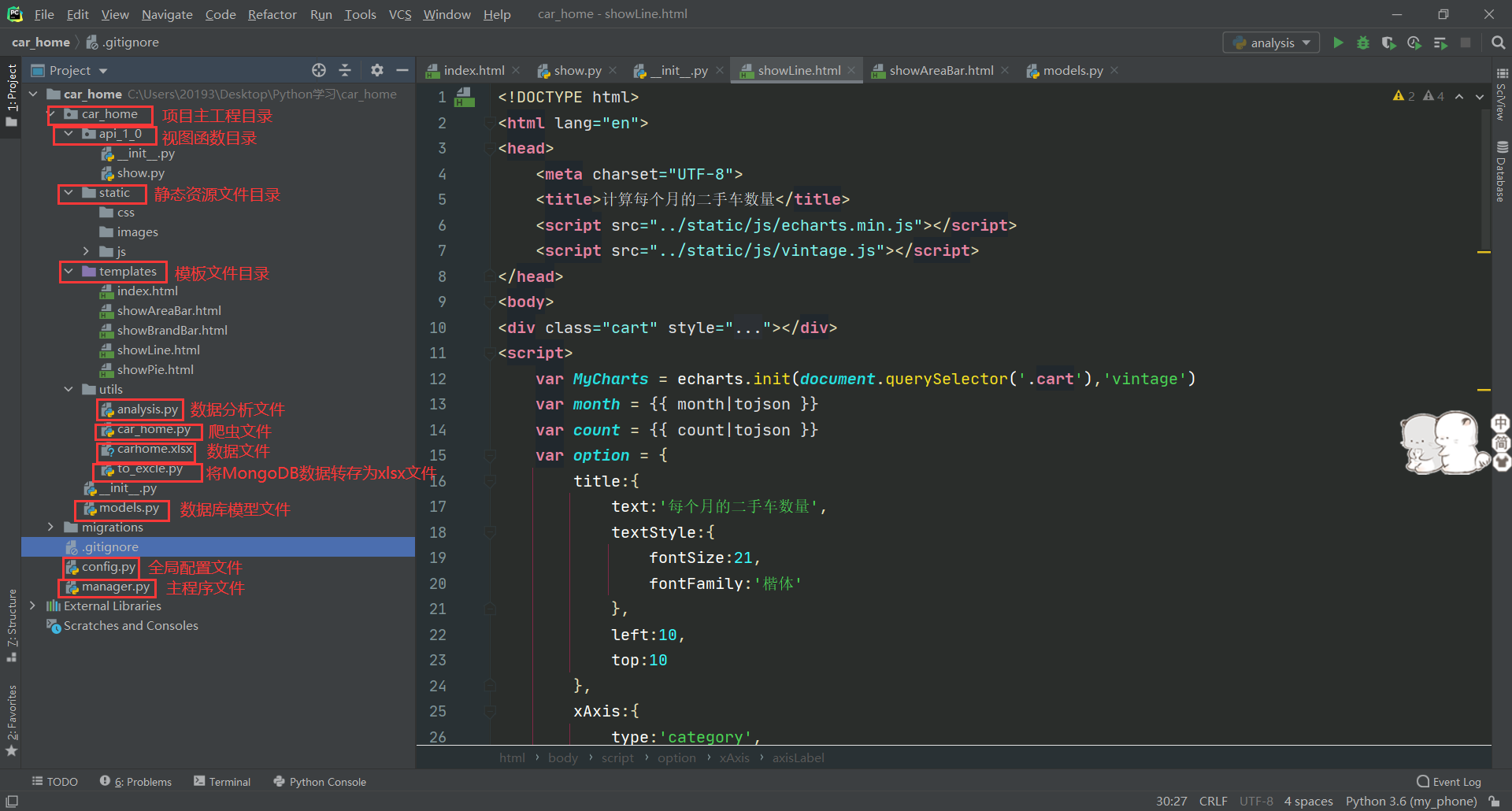Click the Python 3.6 interpreter selector

pos(1411,801)
